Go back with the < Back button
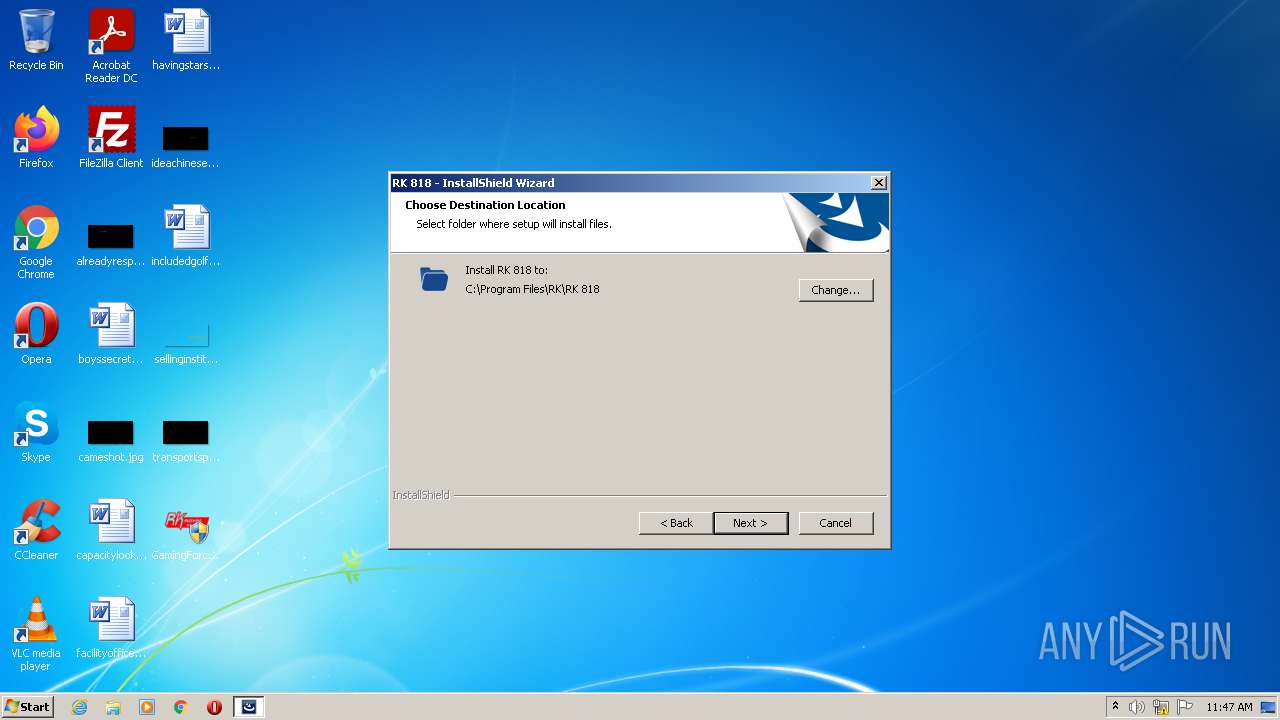The image size is (1280, 720). pos(676,523)
